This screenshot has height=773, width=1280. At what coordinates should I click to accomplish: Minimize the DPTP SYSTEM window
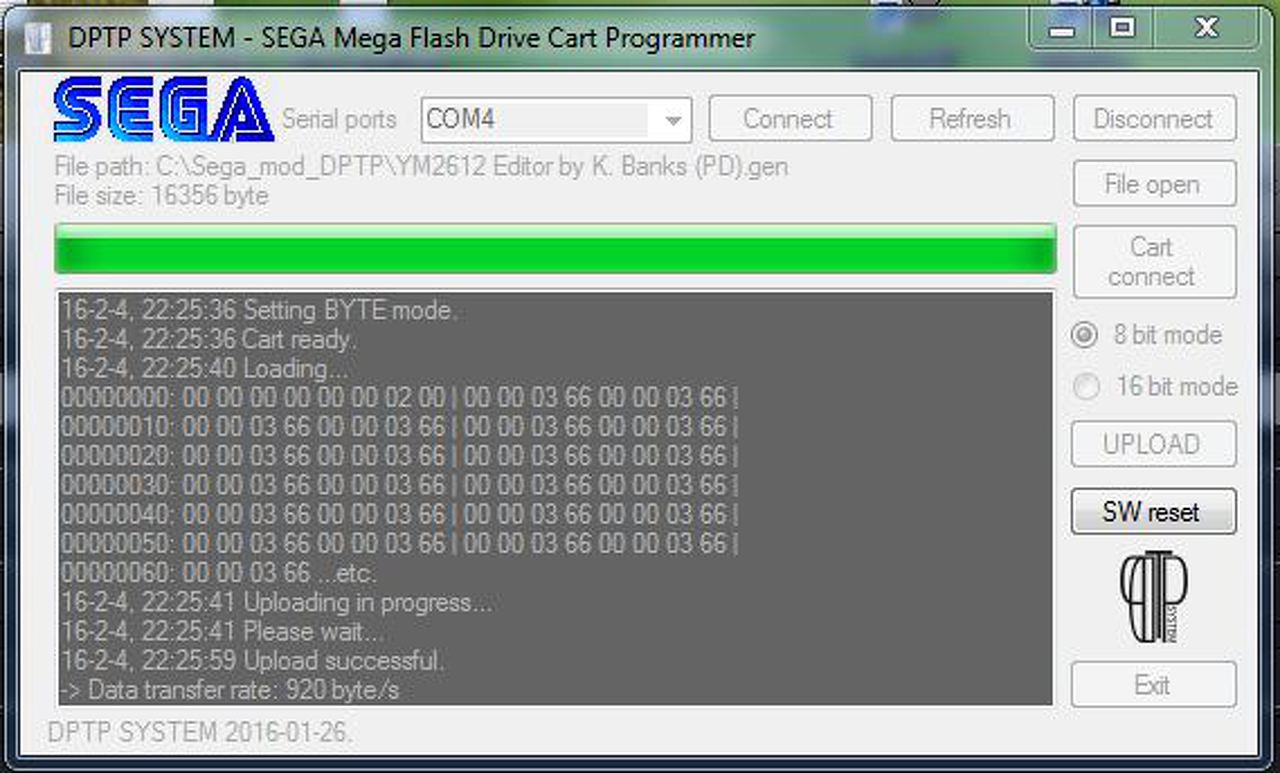[x=1062, y=28]
